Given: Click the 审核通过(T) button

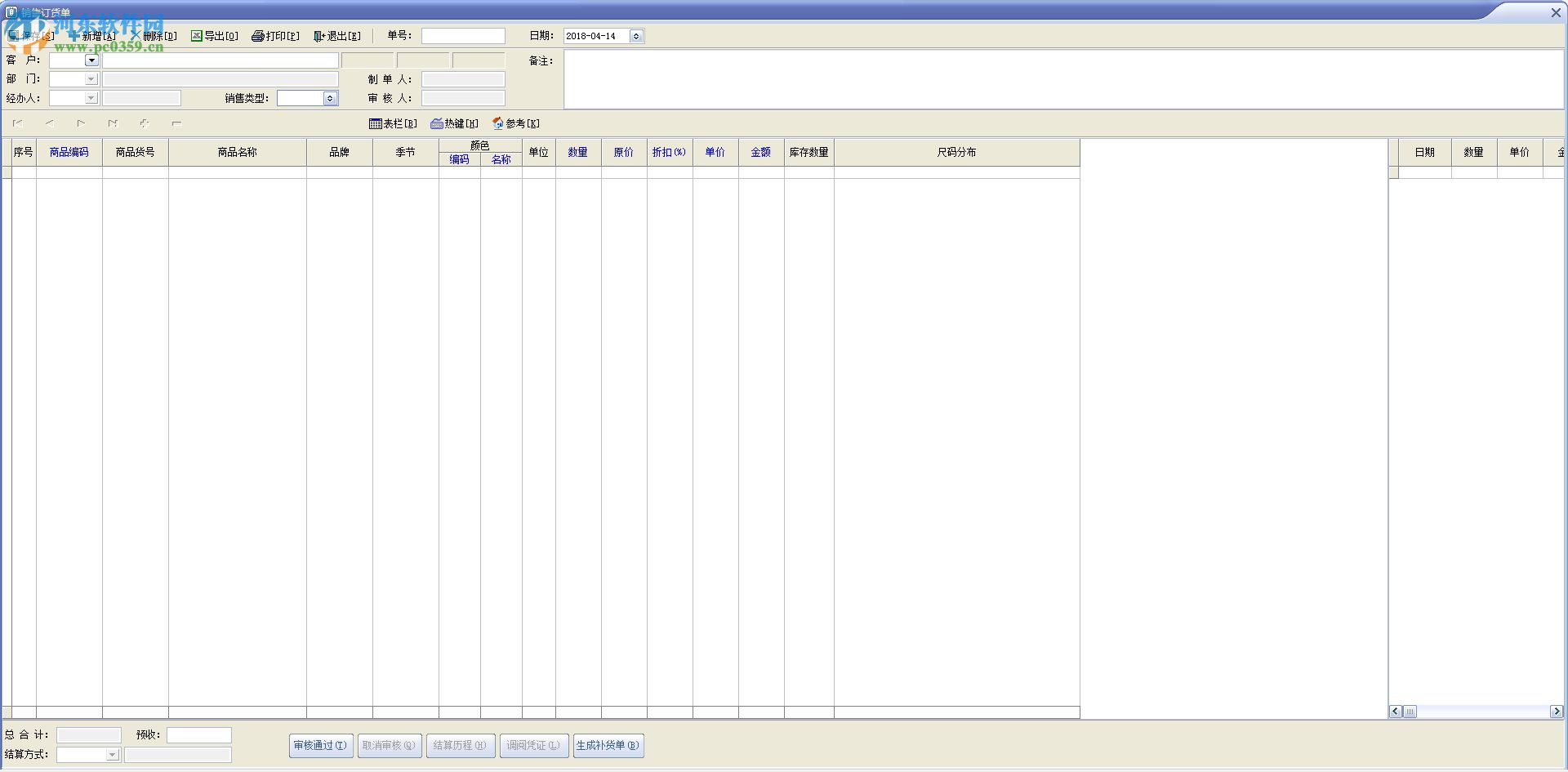Looking at the screenshot, I should [321, 746].
